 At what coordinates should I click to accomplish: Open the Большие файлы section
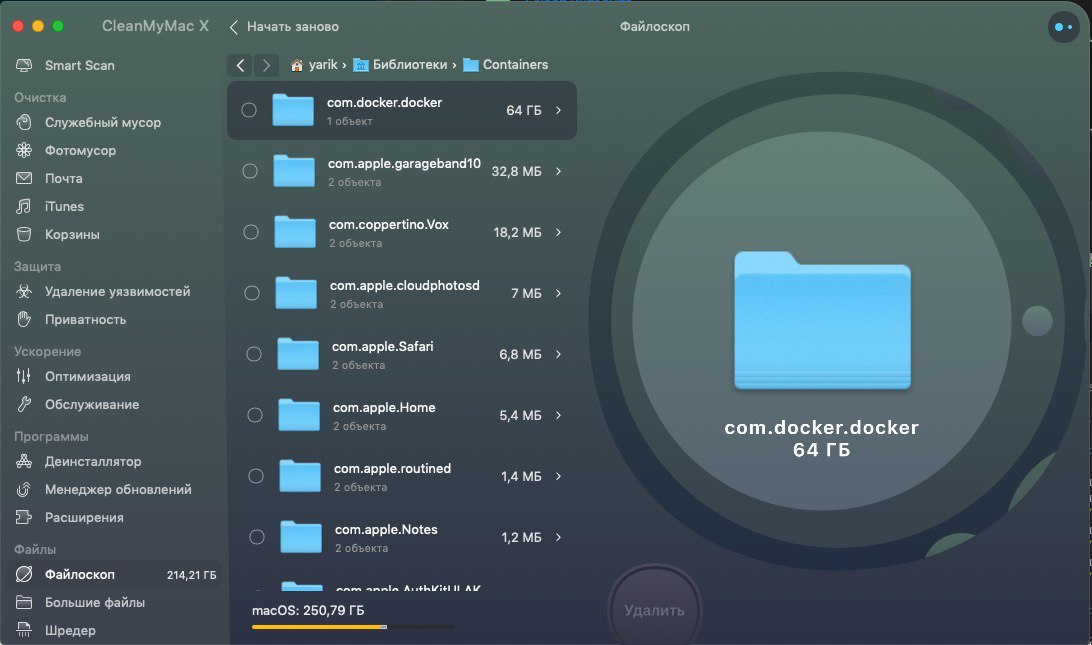point(95,603)
